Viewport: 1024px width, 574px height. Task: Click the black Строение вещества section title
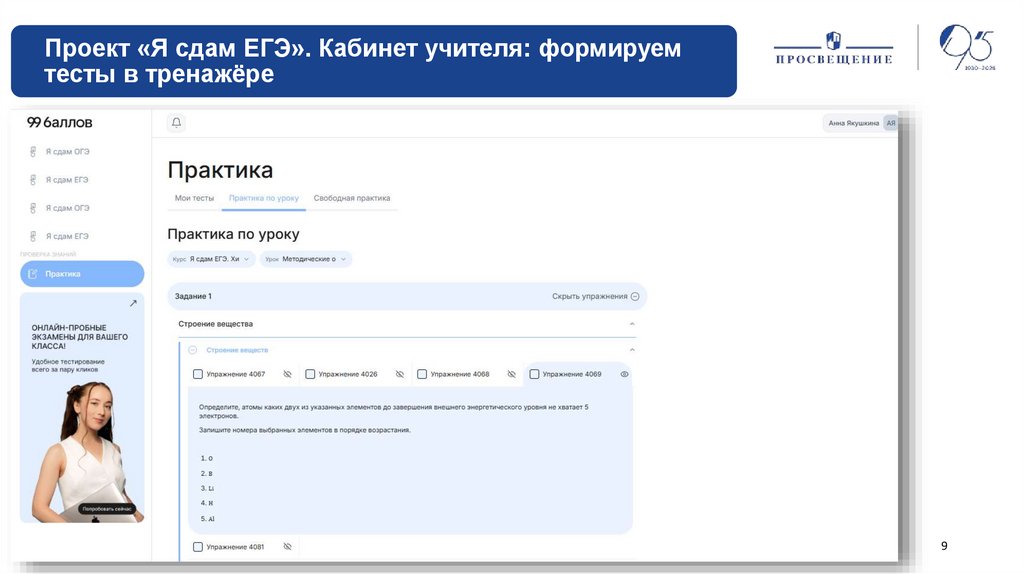pyautogui.click(x=216, y=324)
